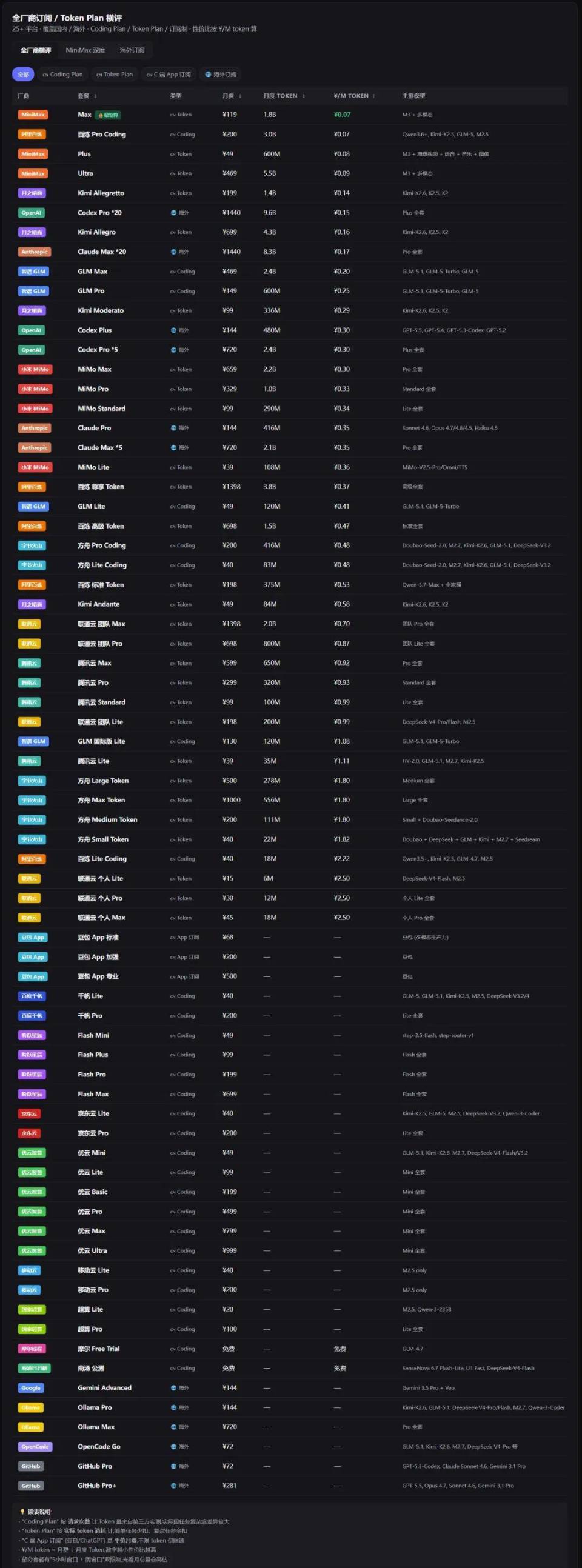Click the globe icon in the Codex Pro *20 row
The width and height of the screenshot is (582, 1568).
tap(173, 213)
